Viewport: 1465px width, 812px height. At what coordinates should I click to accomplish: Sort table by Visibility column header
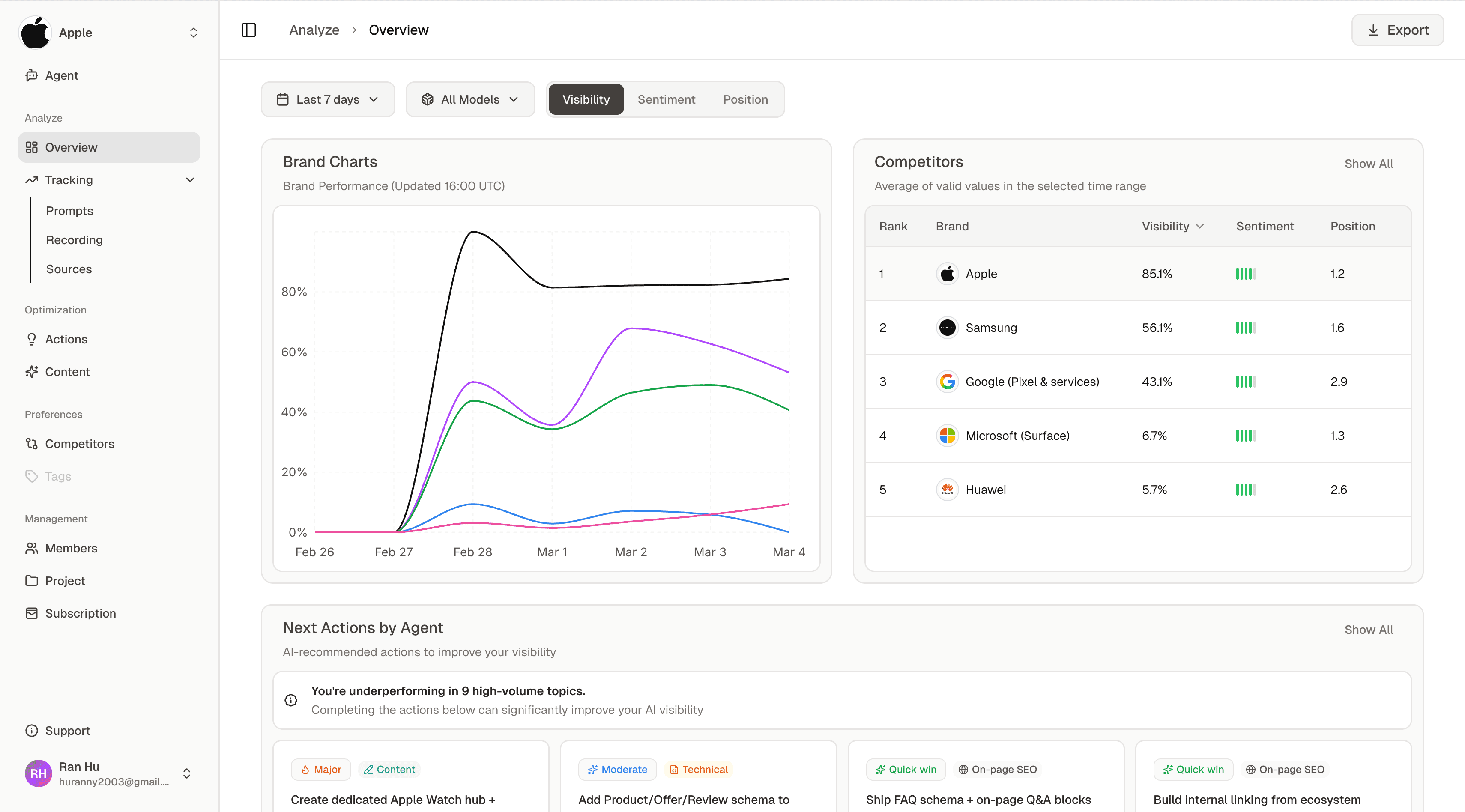pyautogui.click(x=1172, y=226)
